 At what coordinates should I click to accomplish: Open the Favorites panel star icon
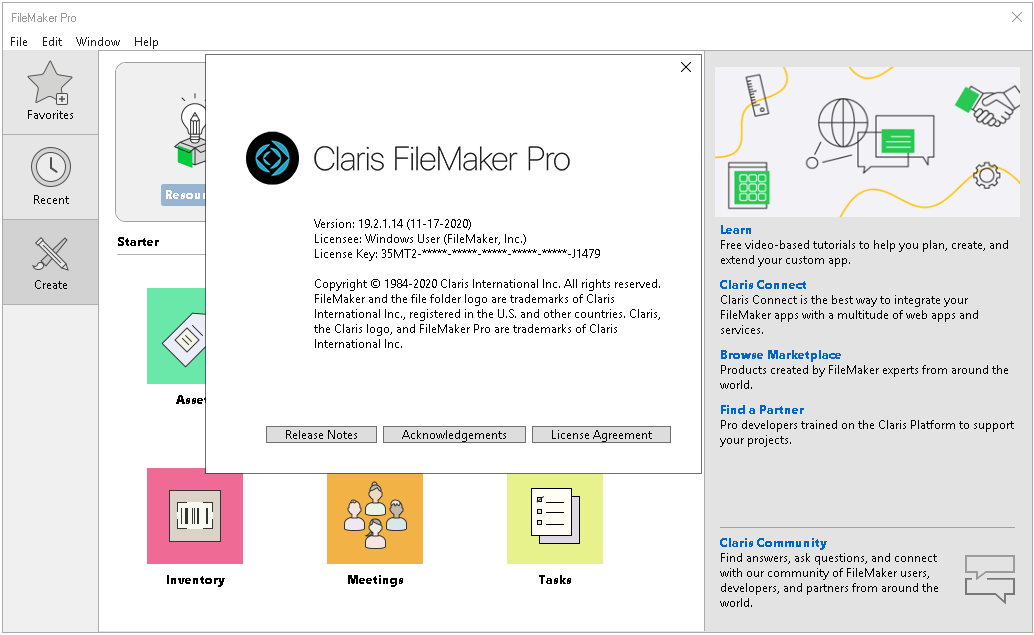coord(50,83)
